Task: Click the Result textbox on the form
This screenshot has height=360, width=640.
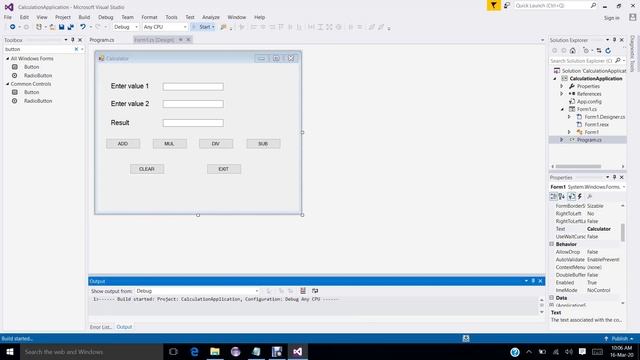Action: pyautogui.click(x=193, y=123)
